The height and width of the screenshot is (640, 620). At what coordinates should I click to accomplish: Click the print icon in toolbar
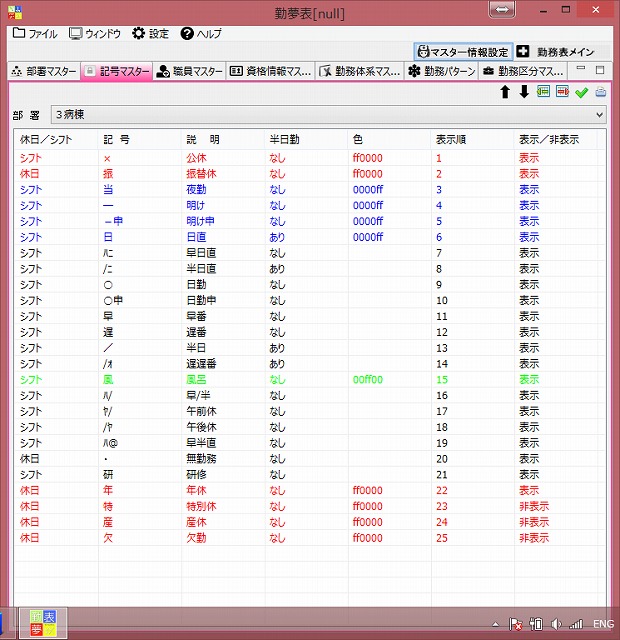tap(600, 92)
